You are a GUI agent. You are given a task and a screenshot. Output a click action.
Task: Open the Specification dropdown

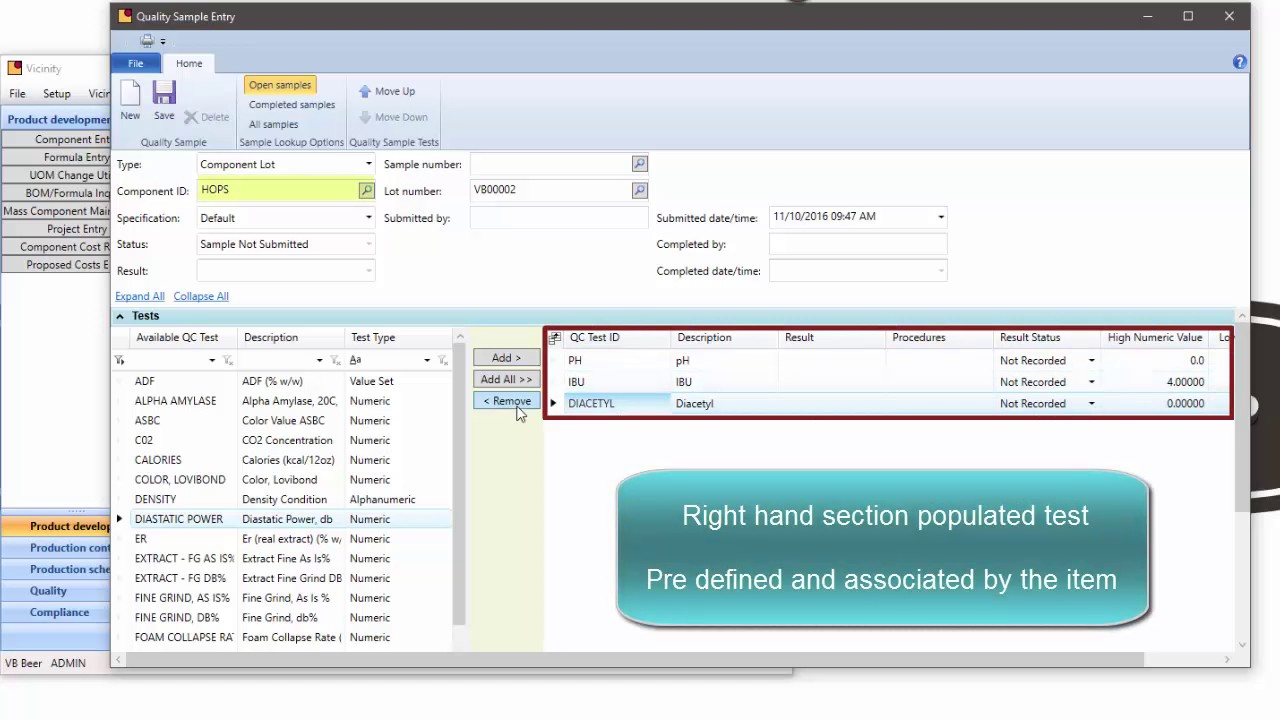[368, 218]
